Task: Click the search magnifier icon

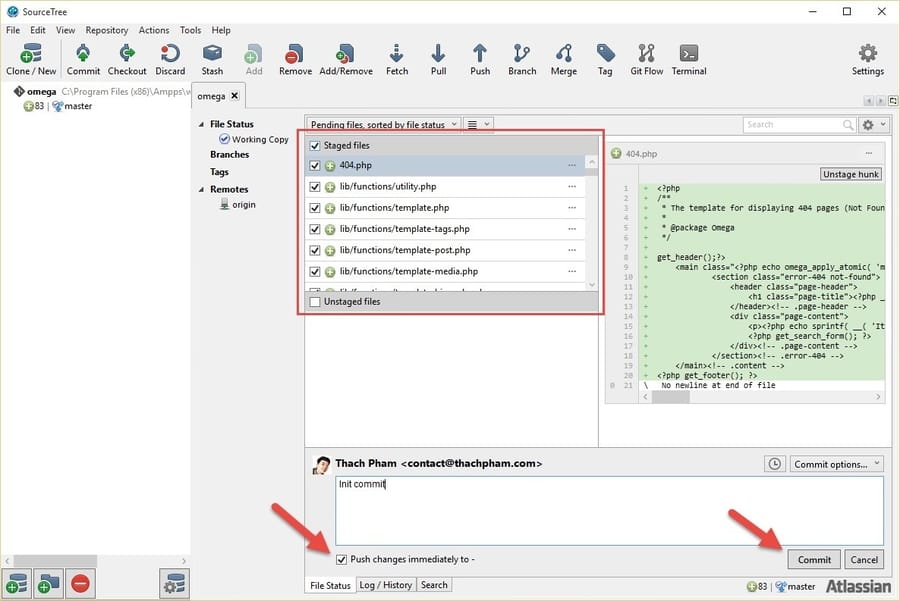Action: [x=847, y=125]
